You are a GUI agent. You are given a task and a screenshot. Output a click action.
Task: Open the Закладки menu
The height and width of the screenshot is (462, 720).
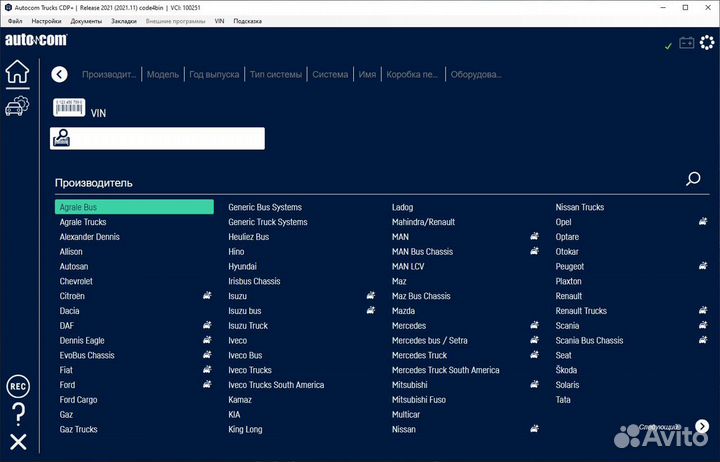click(123, 20)
